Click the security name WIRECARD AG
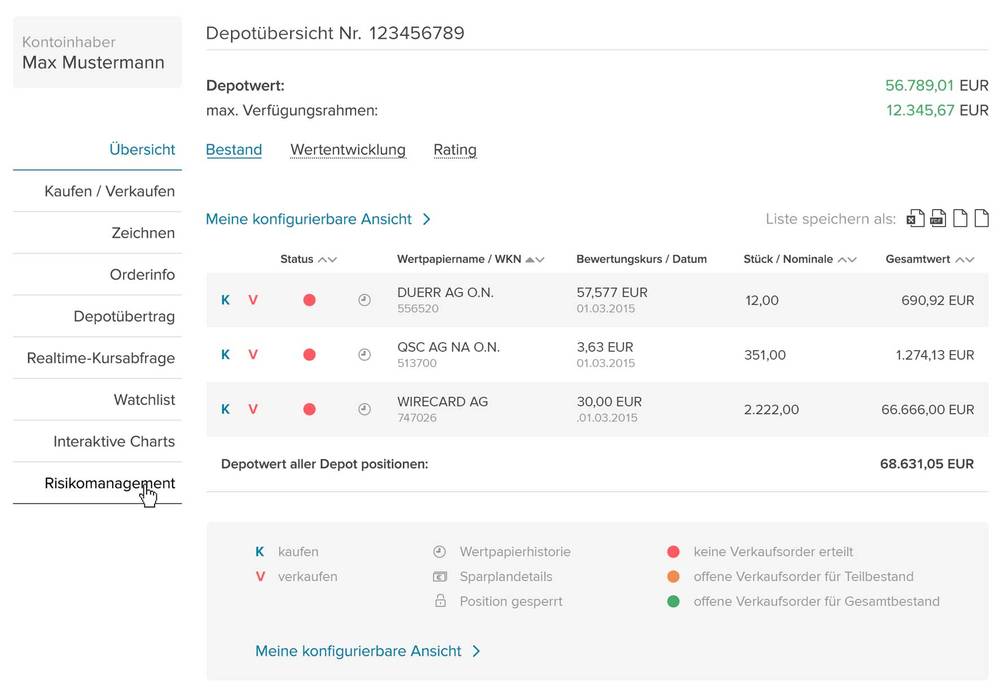The height and width of the screenshot is (698, 1002). pos(442,401)
